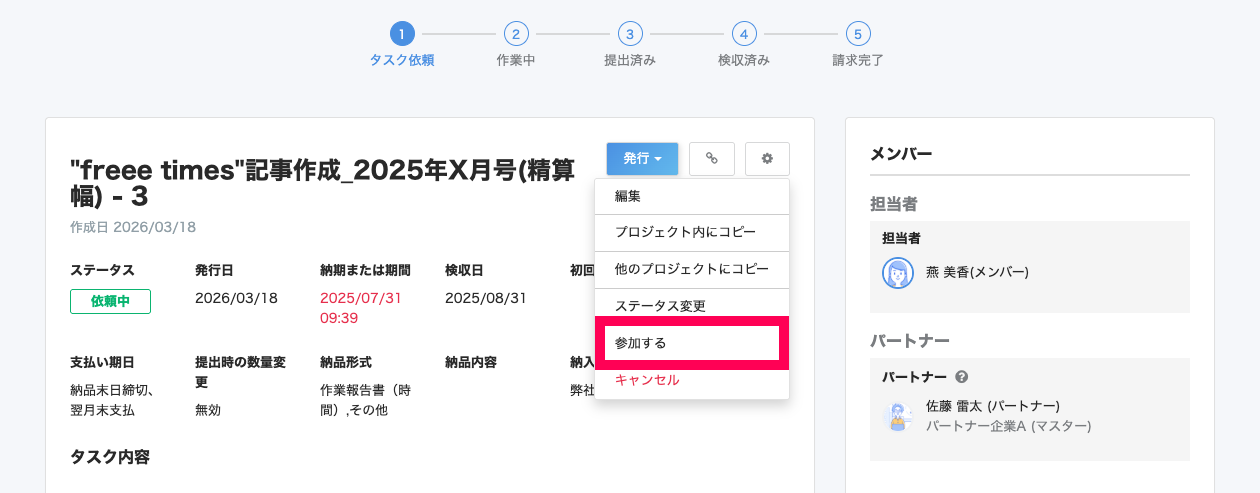Viewport: 1260px width, 493px height.
Task: Click step 2 circle 作業中
Action: (x=515, y=34)
